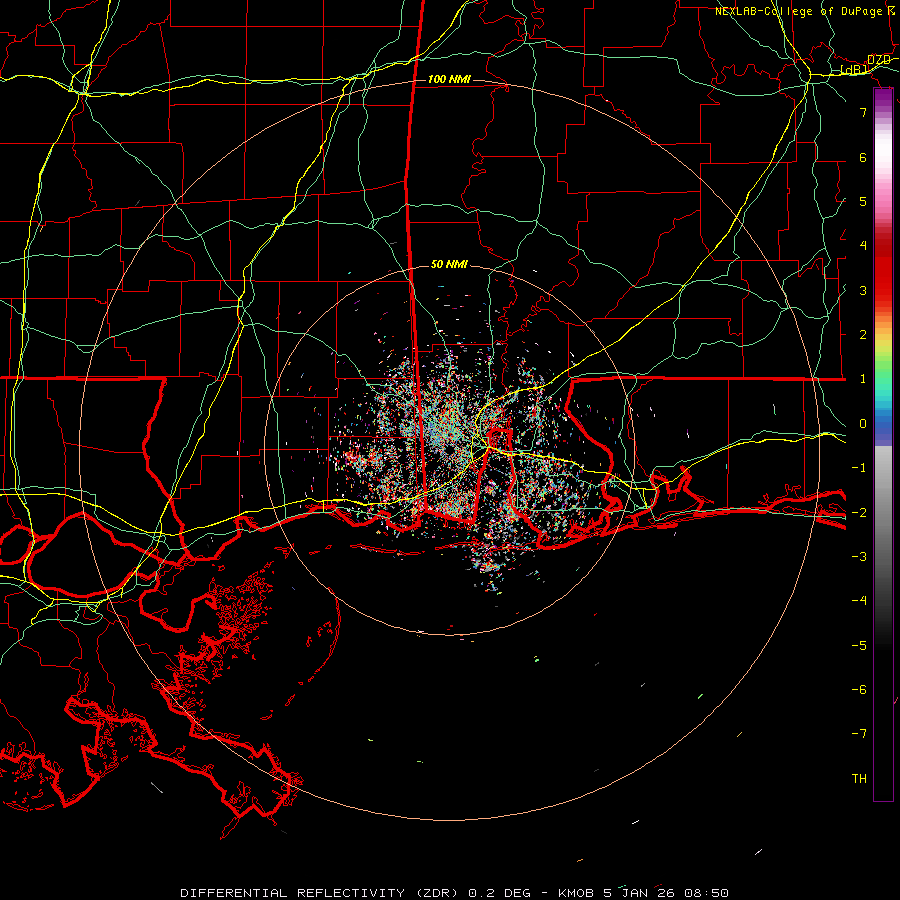Click the 3 value on the color scale
The image size is (900, 900).
pyautogui.click(x=863, y=290)
